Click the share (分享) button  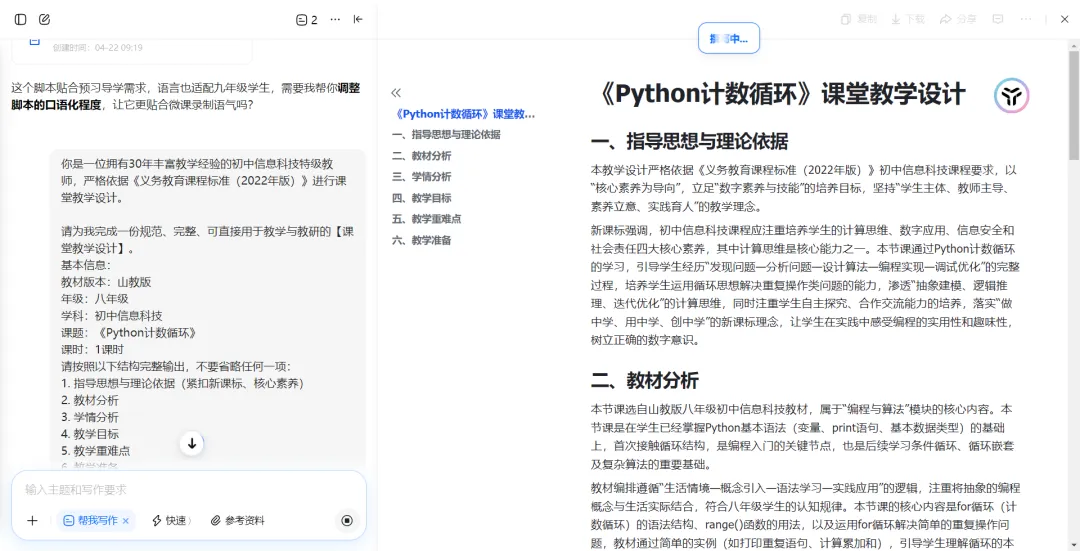coord(959,19)
